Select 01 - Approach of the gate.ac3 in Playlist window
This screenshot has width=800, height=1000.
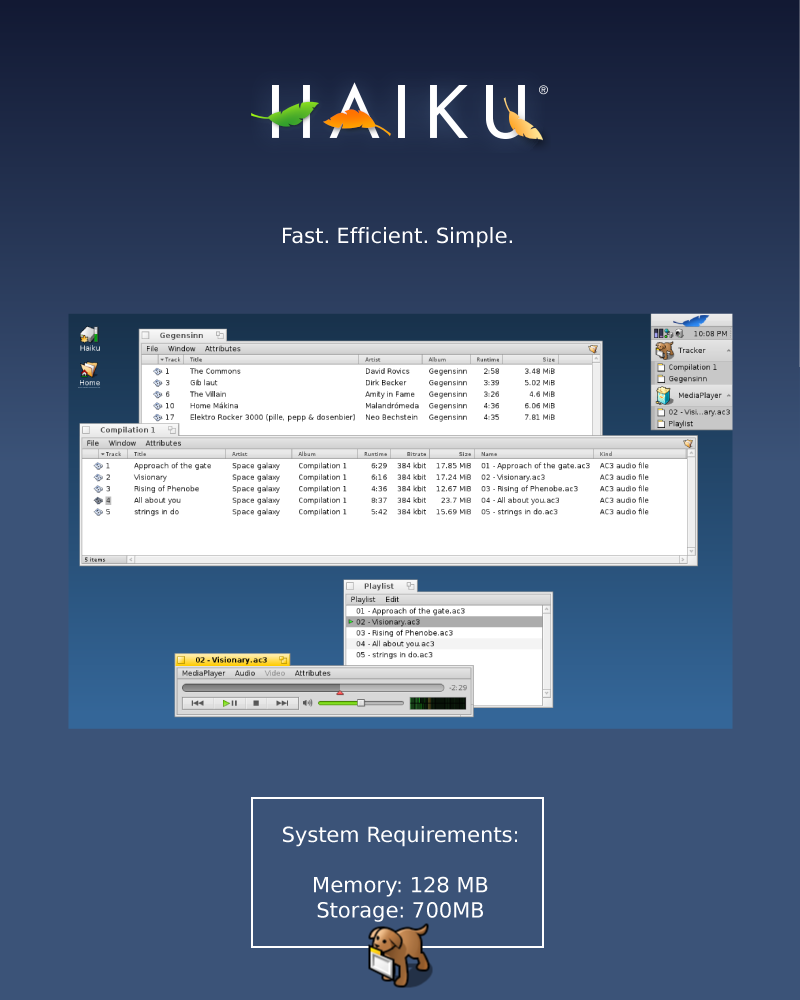click(444, 611)
